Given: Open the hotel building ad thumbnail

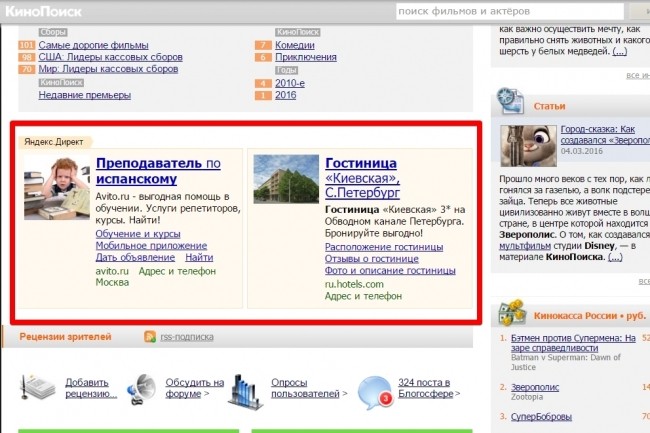Looking at the screenshot, I should click(286, 179).
